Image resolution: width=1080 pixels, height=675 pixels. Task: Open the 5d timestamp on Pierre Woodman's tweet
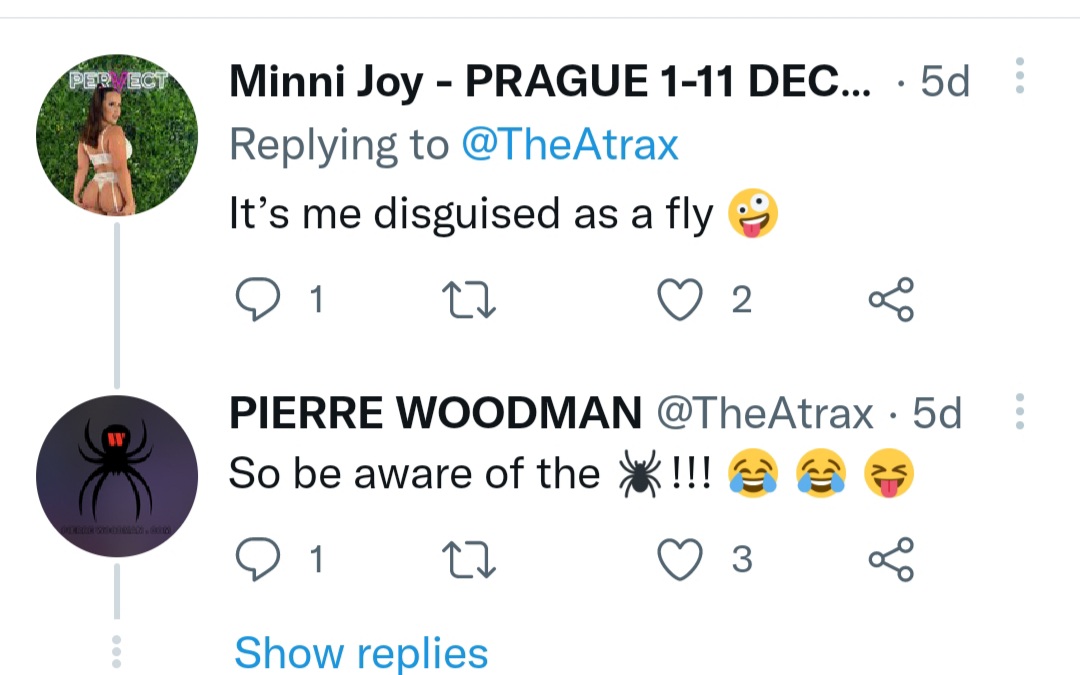coord(936,412)
